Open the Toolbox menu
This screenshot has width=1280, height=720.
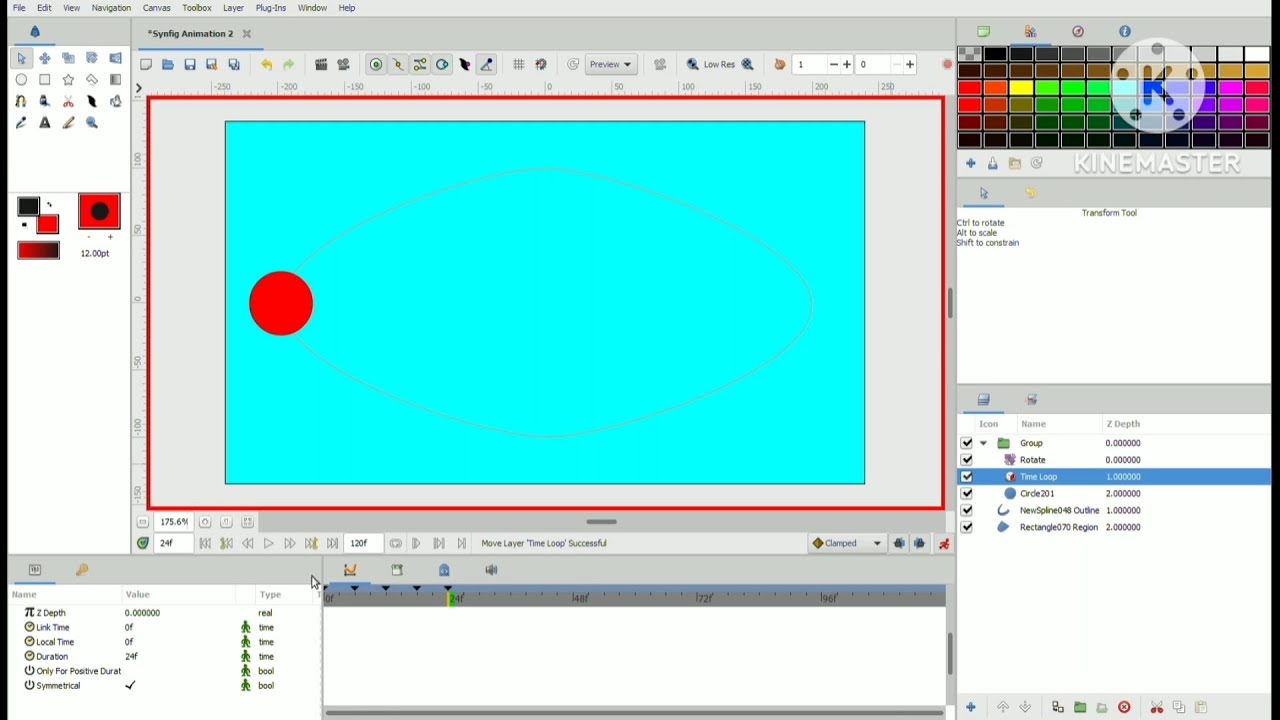(197, 8)
